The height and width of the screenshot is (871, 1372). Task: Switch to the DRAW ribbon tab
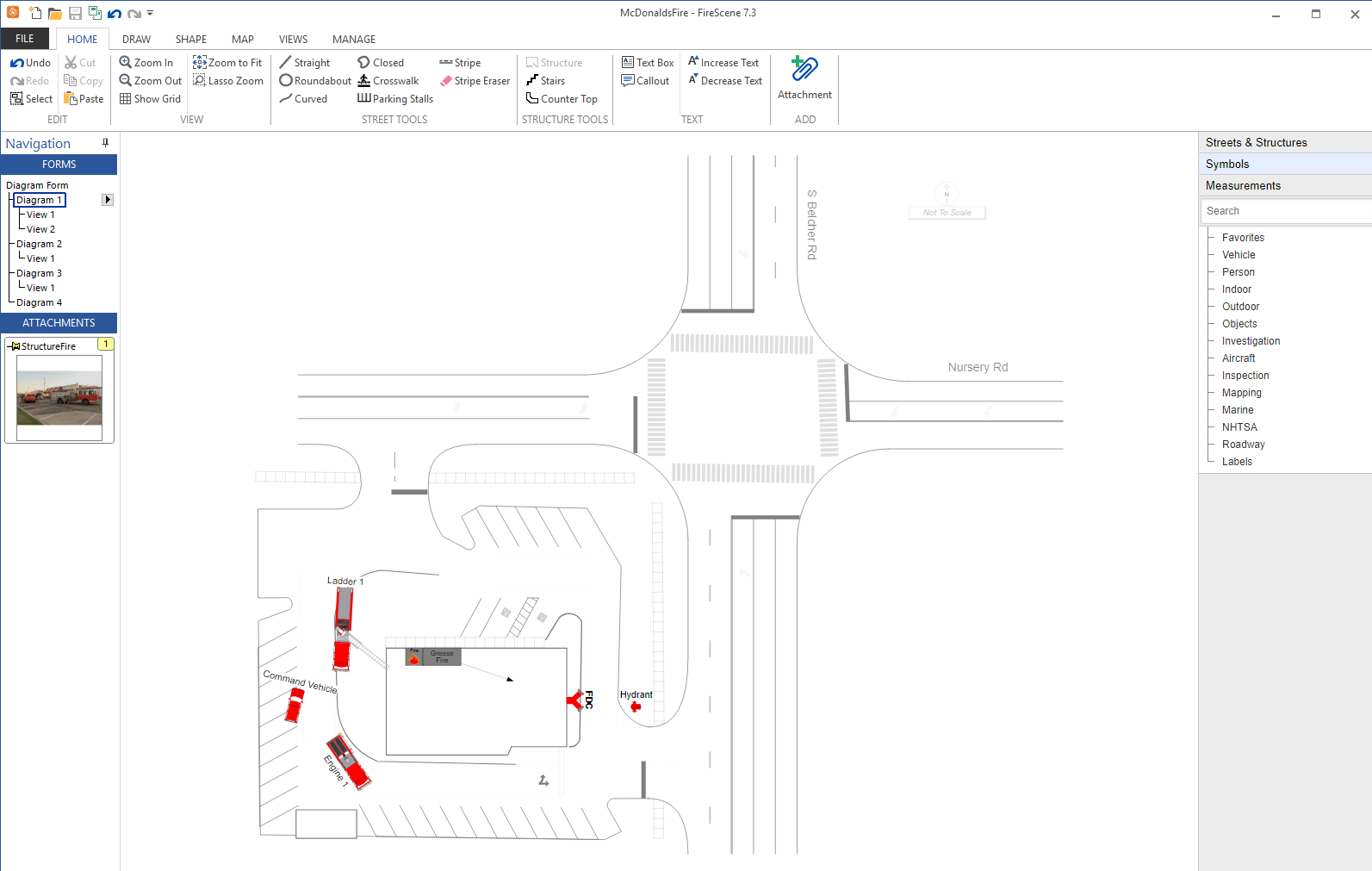pyautogui.click(x=136, y=40)
